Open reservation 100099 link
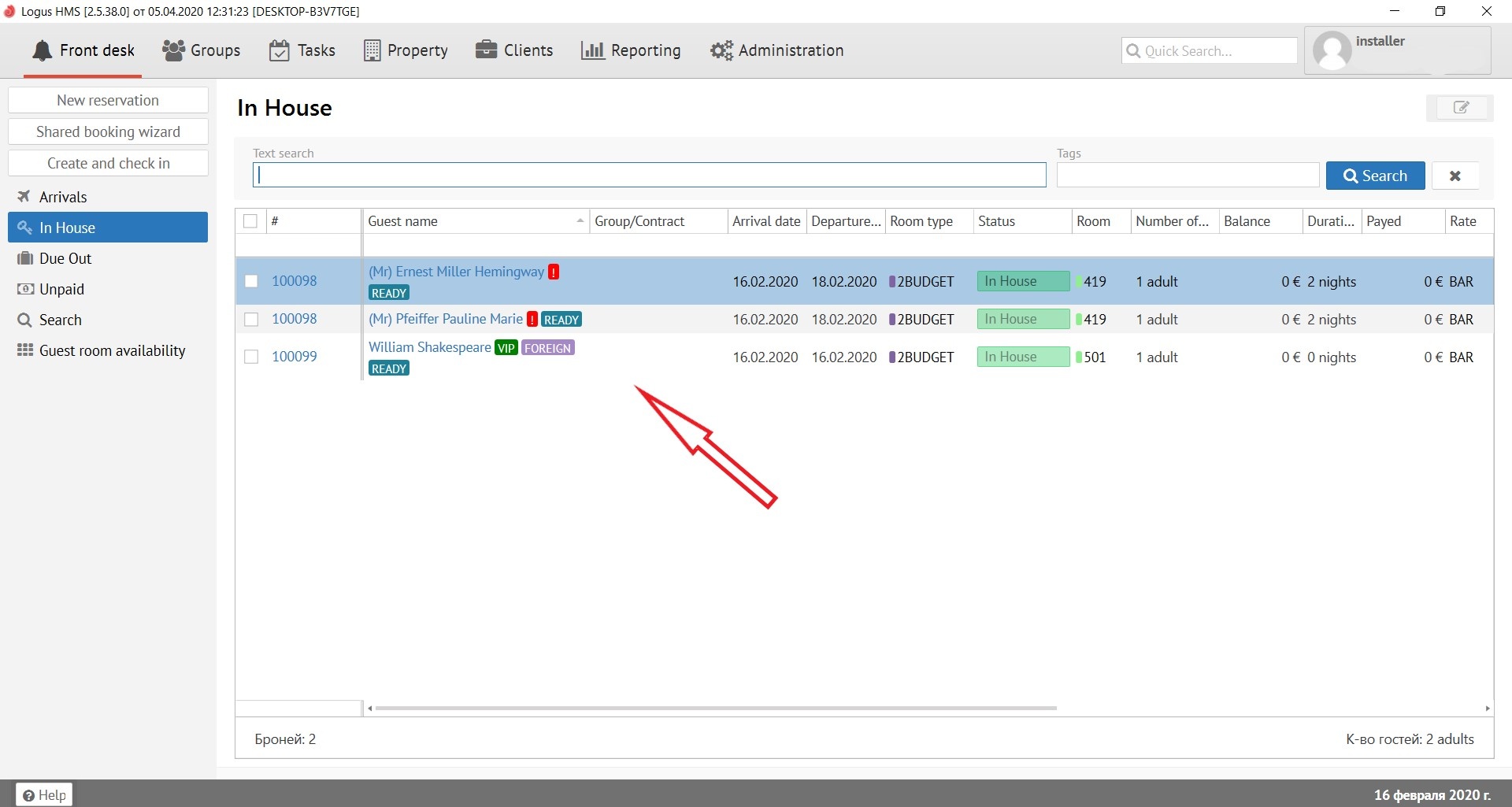 [295, 357]
